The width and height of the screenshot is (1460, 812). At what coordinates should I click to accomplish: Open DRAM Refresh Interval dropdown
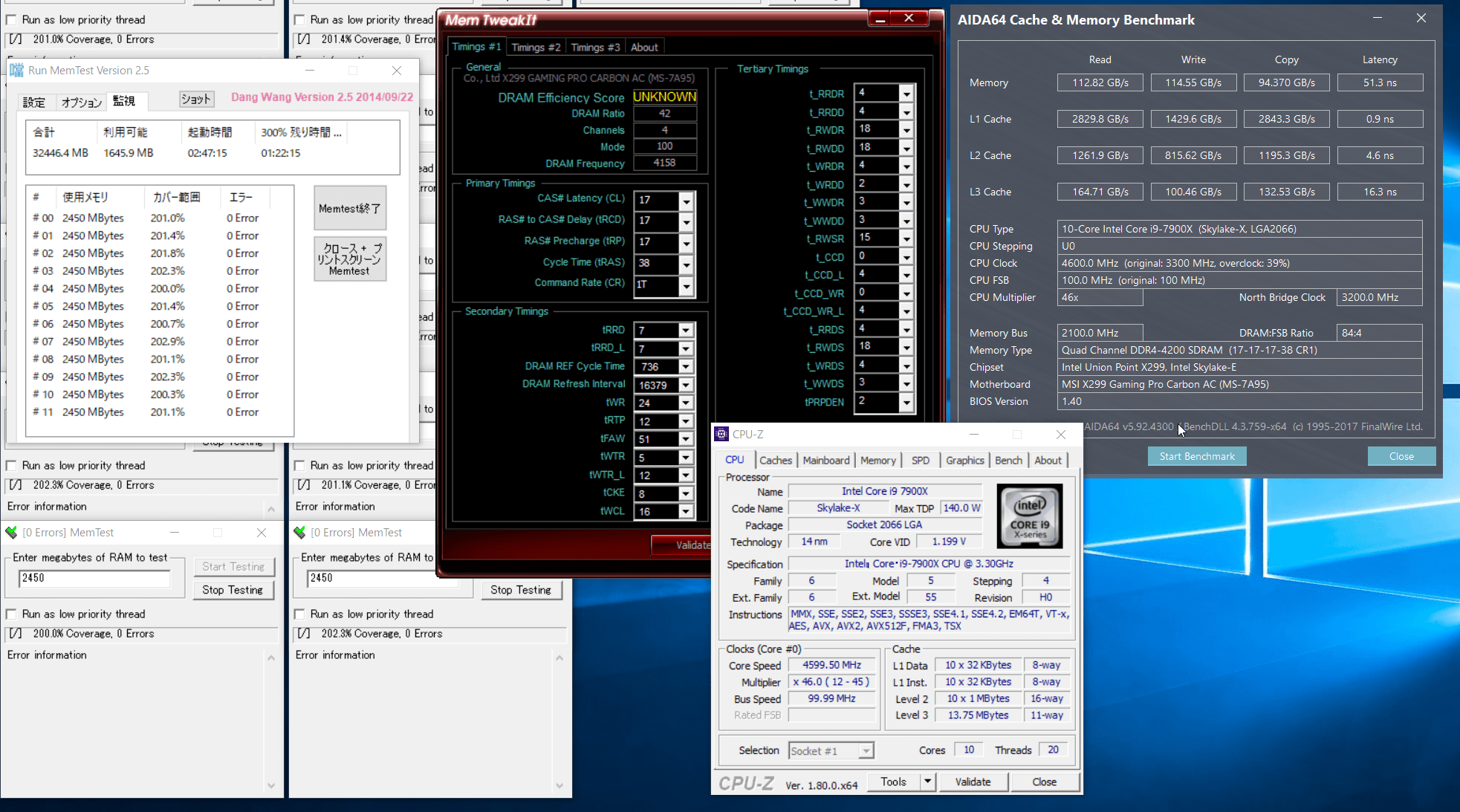point(686,385)
